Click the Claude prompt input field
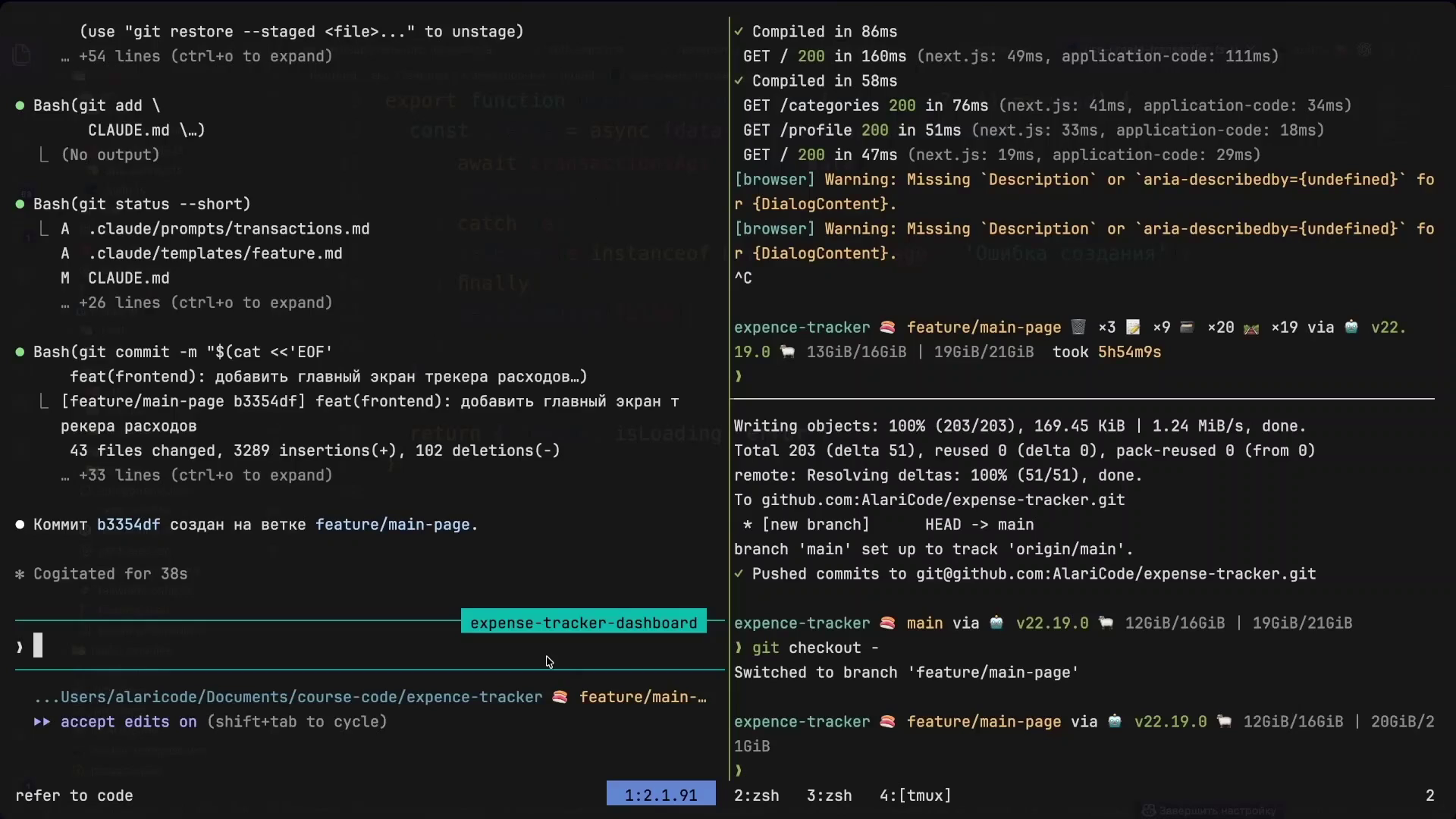The height and width of the screenshot is (819, 1456). pos(370,647)
